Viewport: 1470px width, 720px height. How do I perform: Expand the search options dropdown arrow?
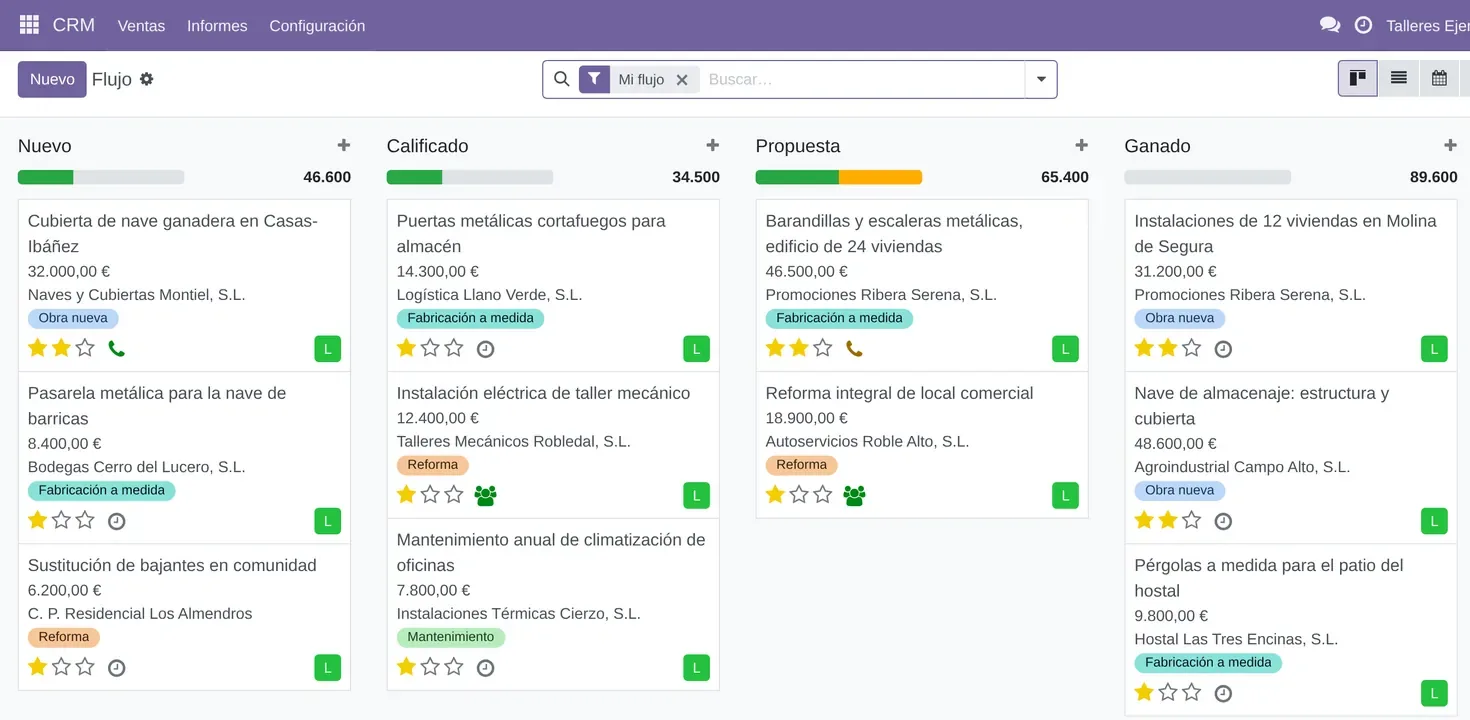click(1041, 79)
